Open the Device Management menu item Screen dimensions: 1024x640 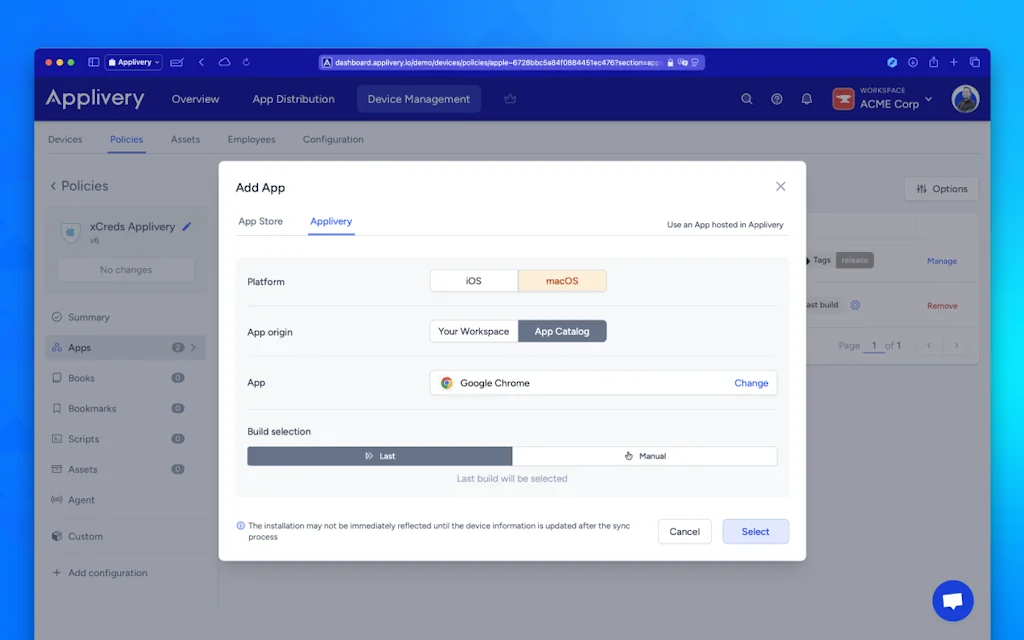[x=418, y=99]
